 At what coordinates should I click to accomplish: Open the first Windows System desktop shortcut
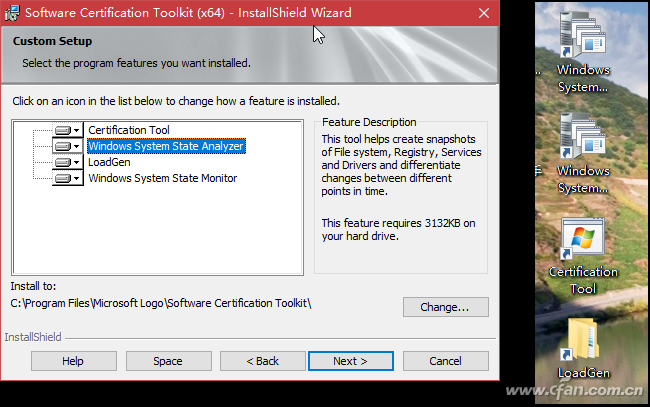[583, 53]
